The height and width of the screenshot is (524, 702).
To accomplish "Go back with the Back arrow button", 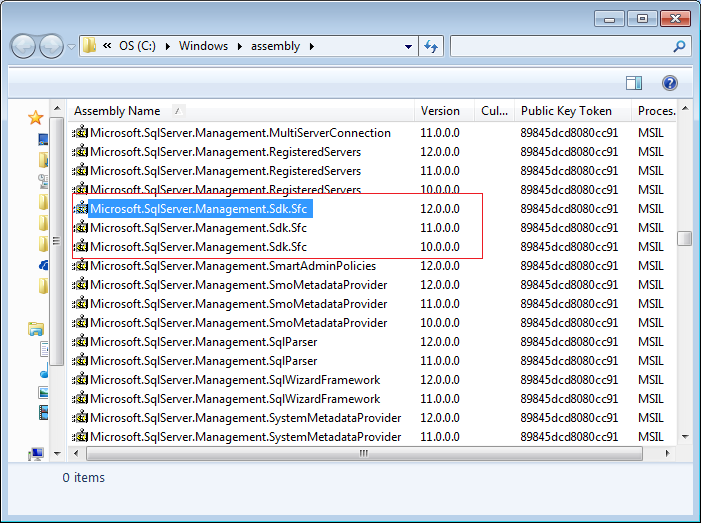I will [23, 46].
